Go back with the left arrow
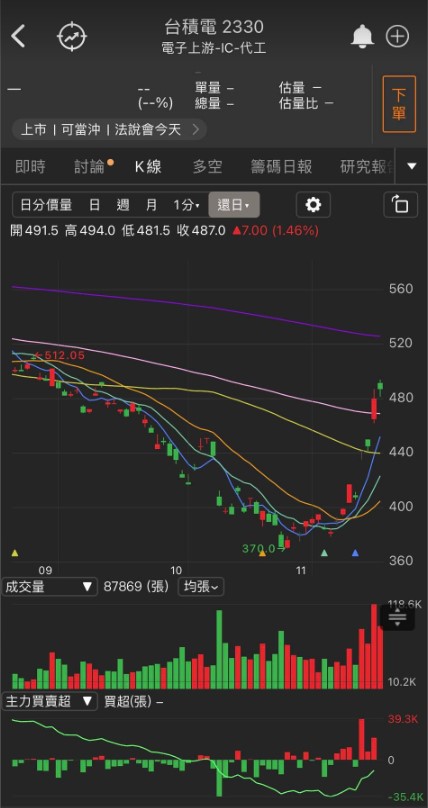The height and width of the screenshot is (808, 428). pos(19,37)
